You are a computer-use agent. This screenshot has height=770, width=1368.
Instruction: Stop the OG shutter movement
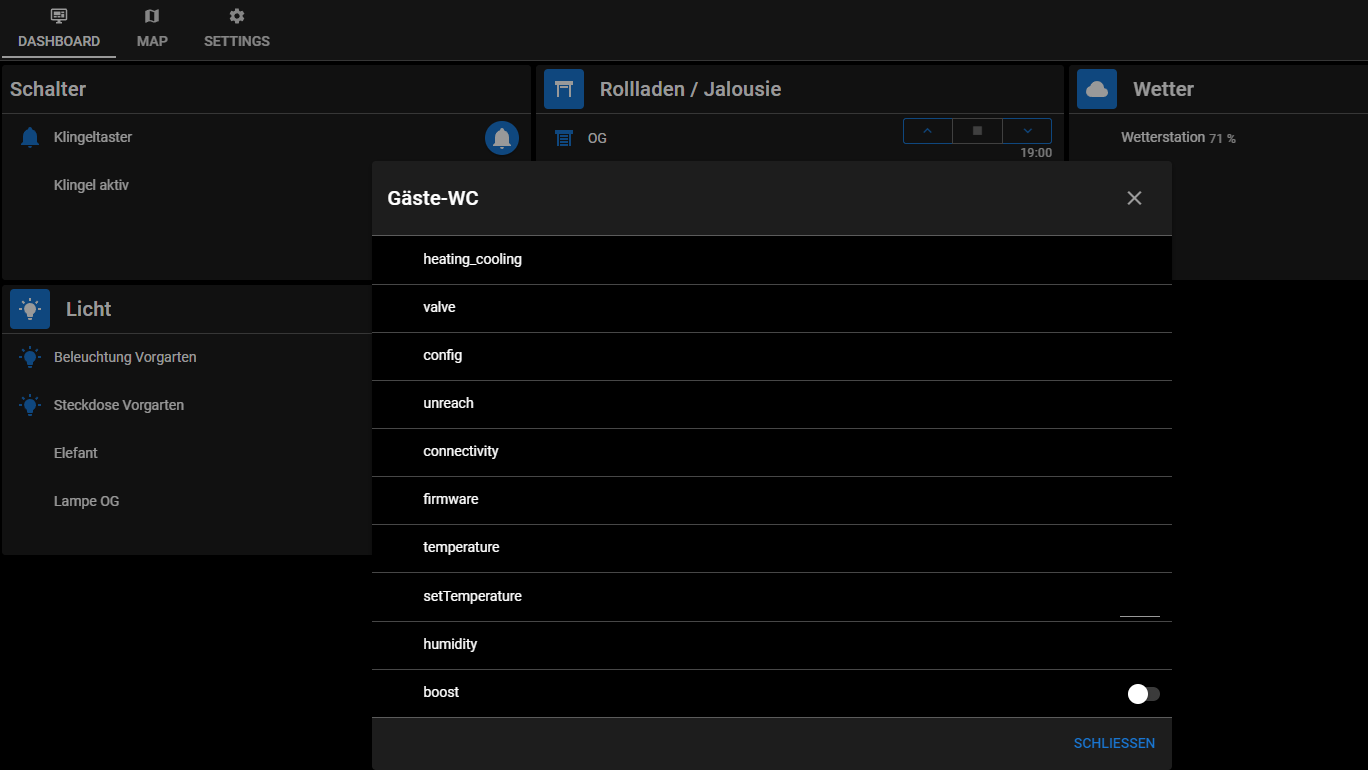pyautogui.click(x=977, y=131)
